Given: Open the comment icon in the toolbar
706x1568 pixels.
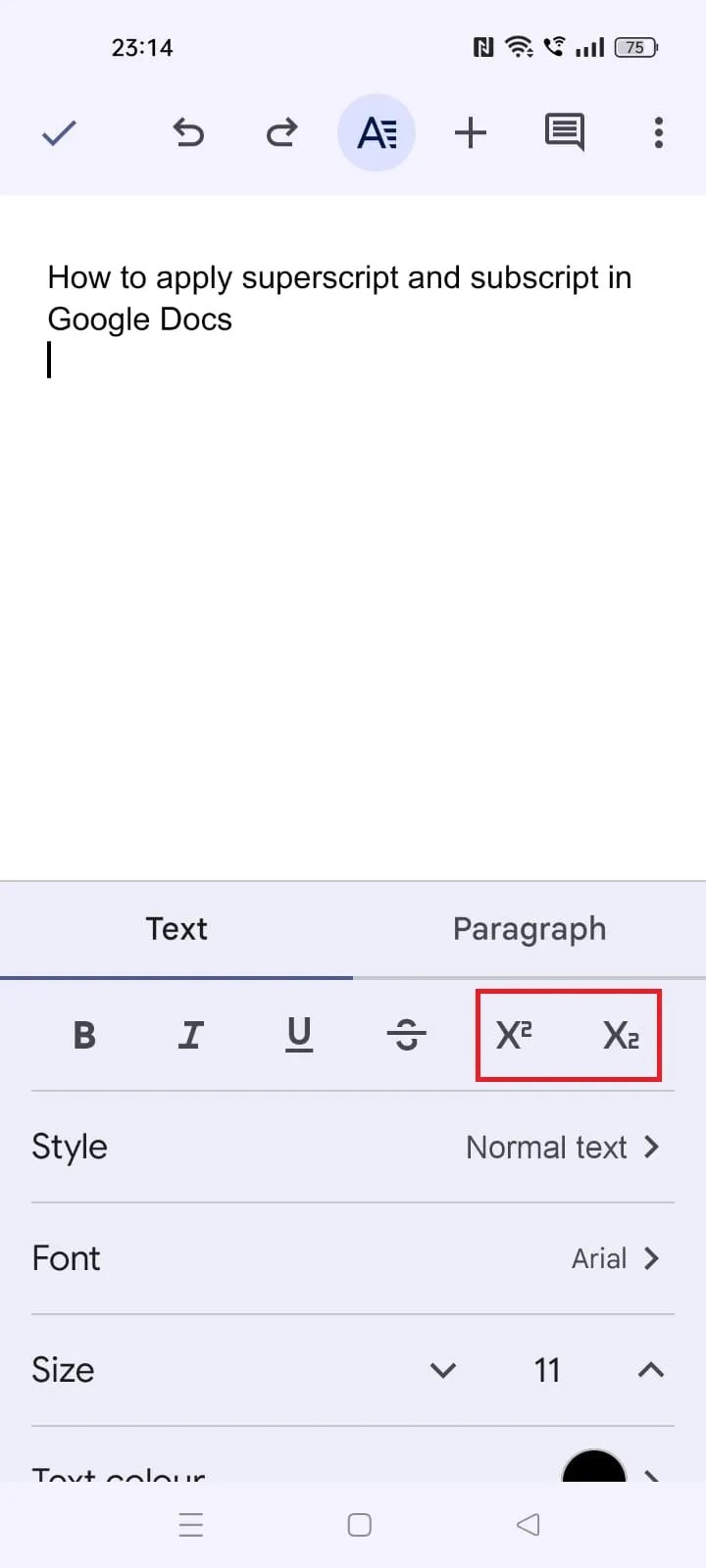Looking at the screenshot, I should [x=565, y=132].
